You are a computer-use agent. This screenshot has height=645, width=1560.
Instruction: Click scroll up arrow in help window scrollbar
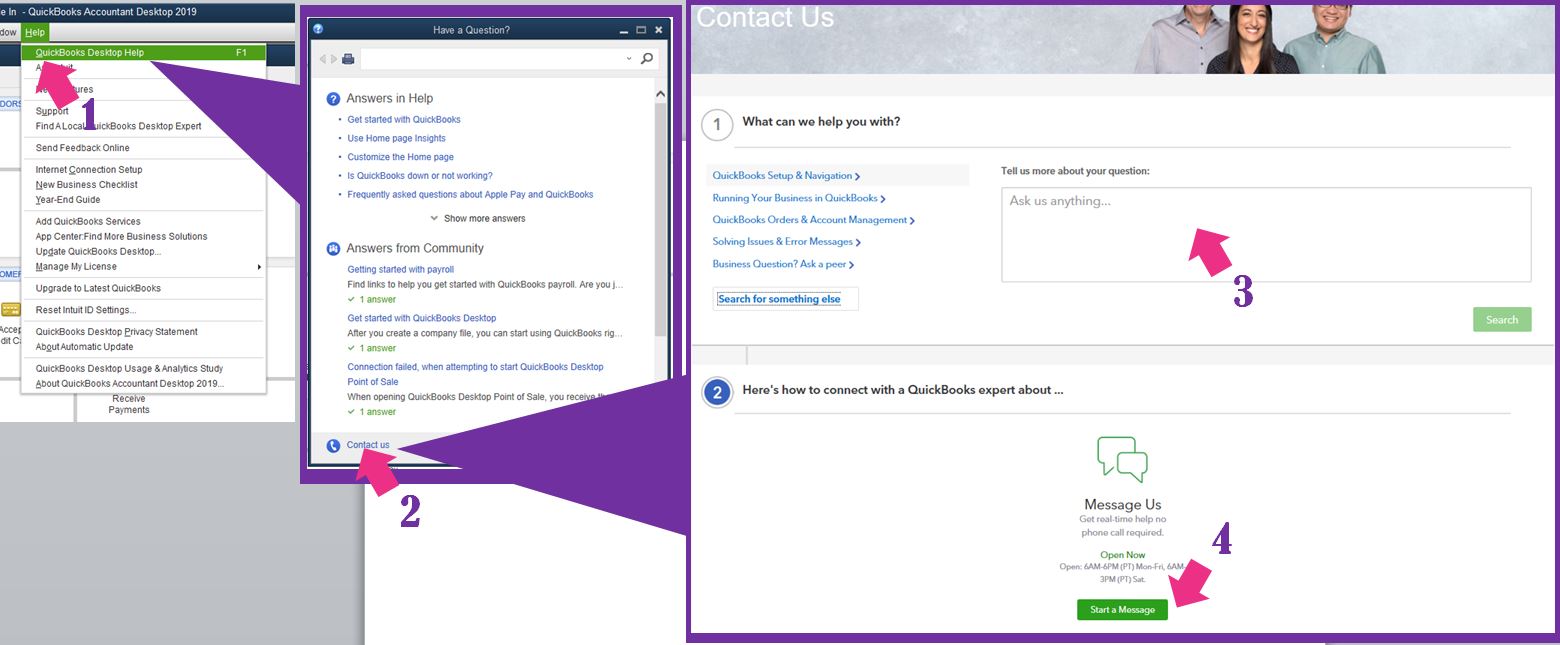point(660,95)
